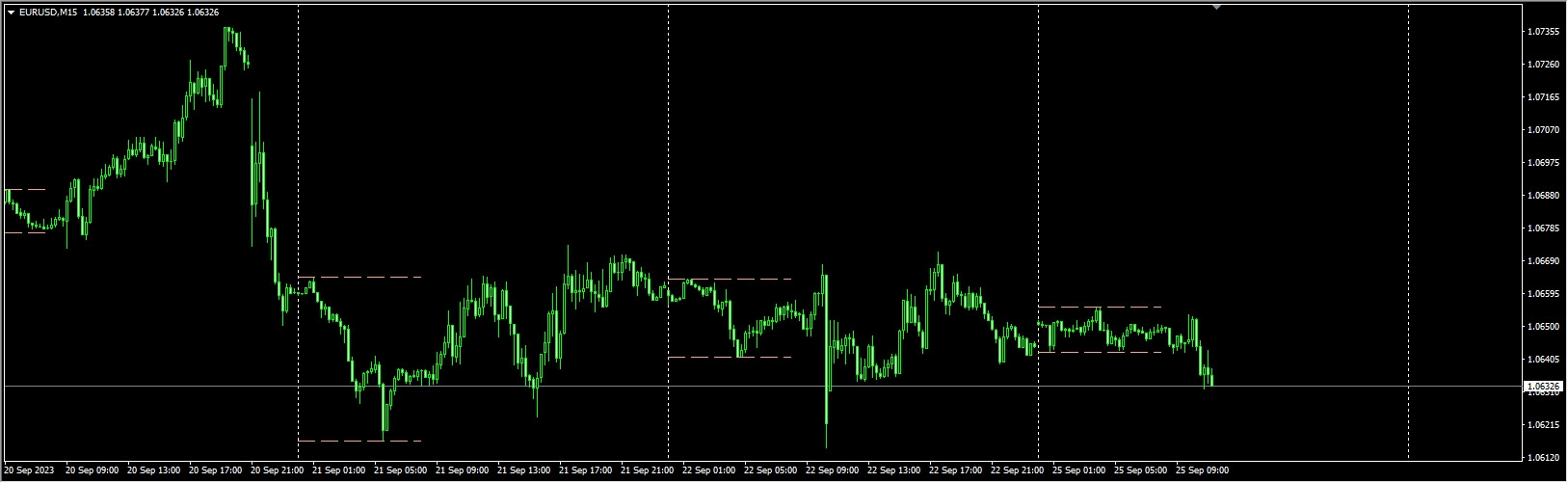Click the 20 Sep 2023 time label

[x=28, y=471]
